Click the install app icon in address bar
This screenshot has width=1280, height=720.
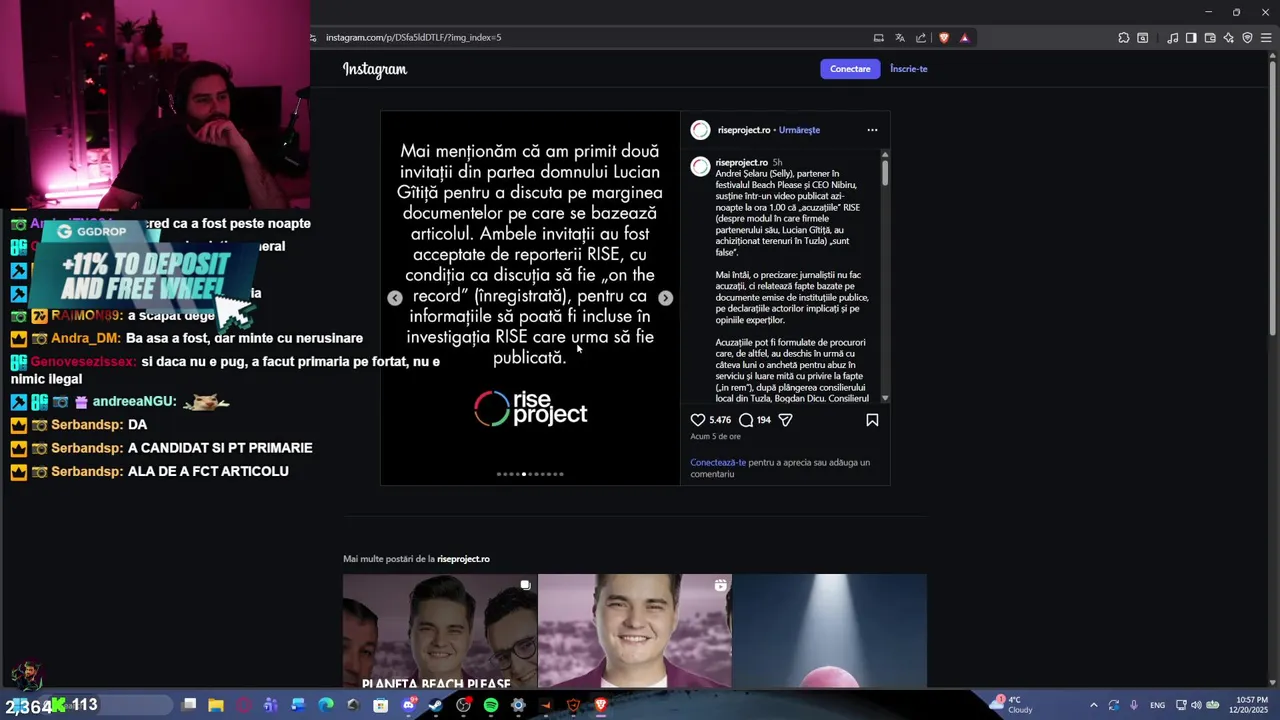click(x=878, y=38)
